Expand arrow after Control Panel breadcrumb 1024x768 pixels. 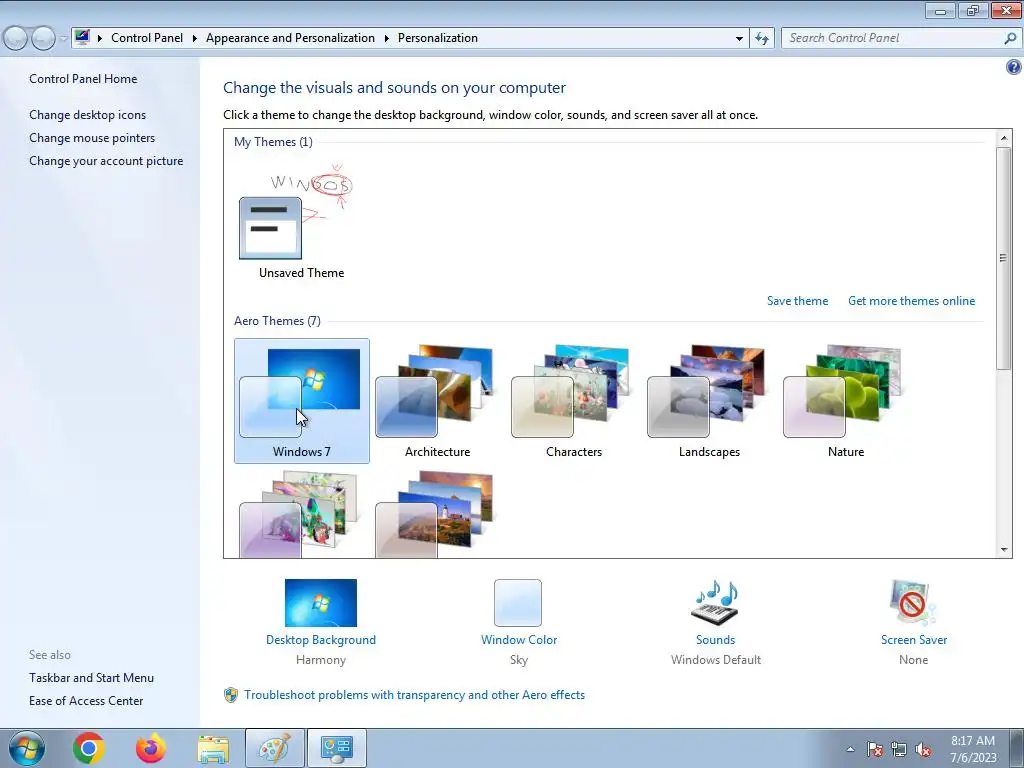coord(195,39)
